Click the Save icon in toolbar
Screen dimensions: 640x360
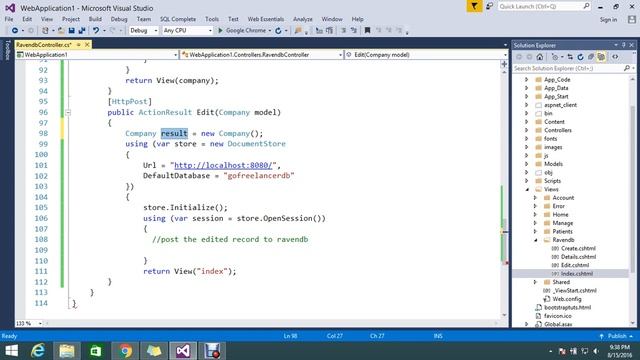click(71, 31)
